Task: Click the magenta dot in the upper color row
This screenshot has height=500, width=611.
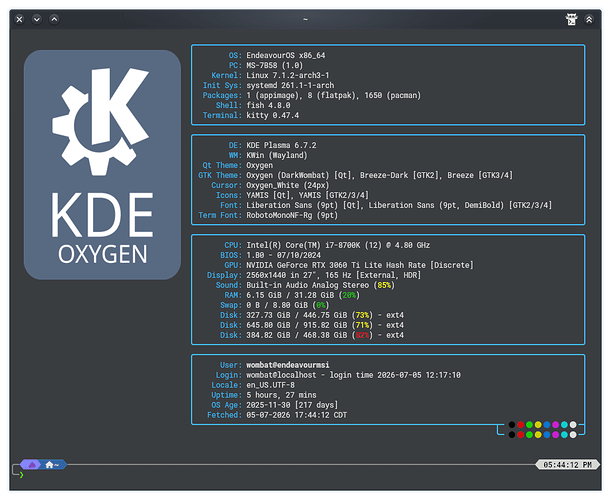Action: [556, 425]
